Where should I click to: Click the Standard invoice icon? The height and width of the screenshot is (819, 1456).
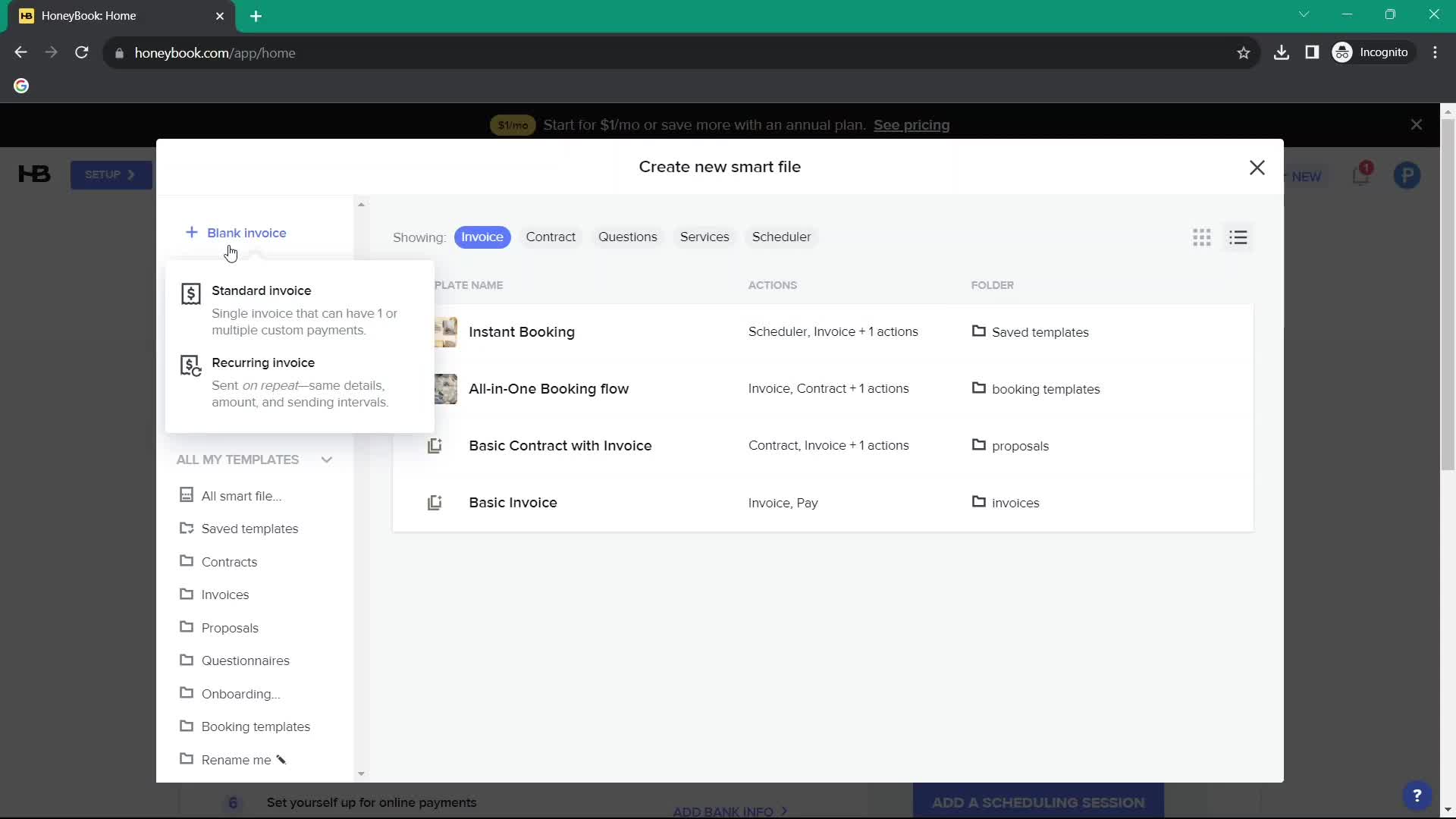(190, 293)
